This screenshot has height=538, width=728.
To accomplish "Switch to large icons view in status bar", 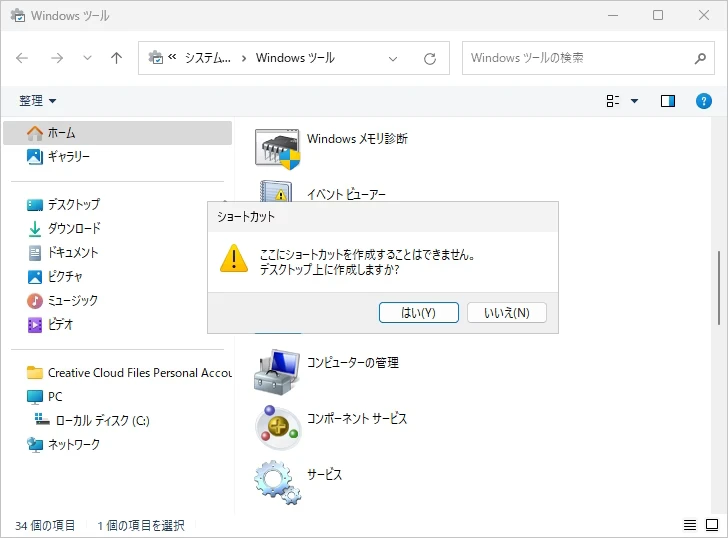I will (712, 525).
